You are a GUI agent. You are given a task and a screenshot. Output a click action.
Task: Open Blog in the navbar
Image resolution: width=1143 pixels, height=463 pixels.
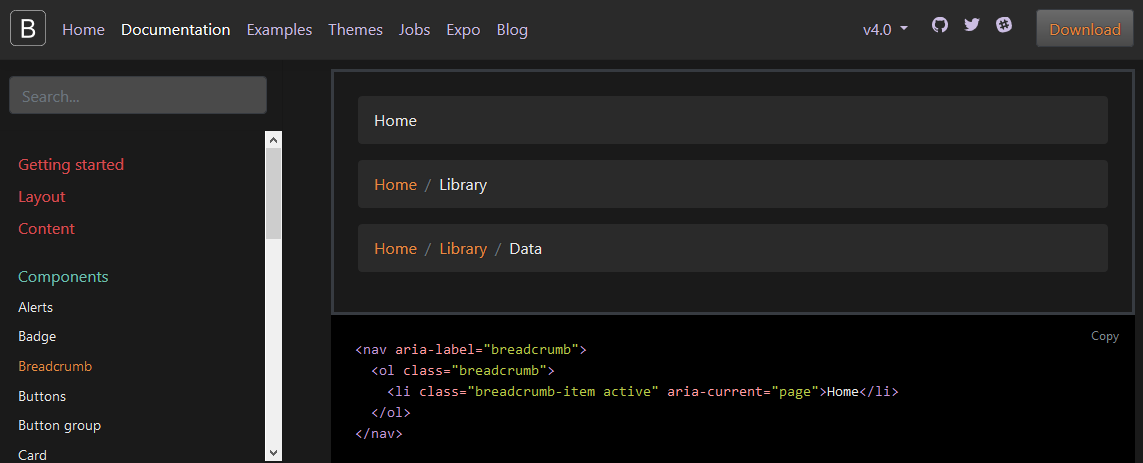tap(512, 30)
